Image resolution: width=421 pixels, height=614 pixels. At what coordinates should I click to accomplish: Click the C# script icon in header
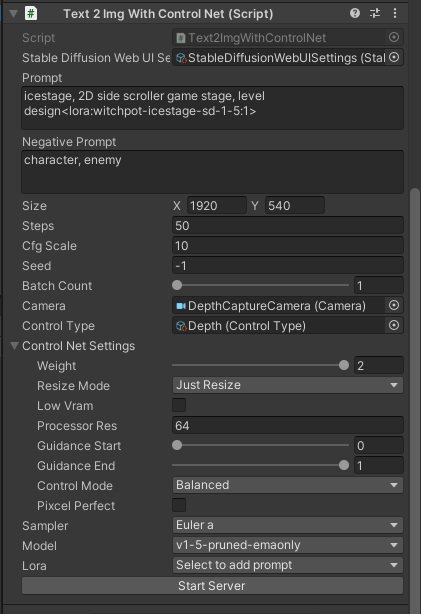pos(31,13)
